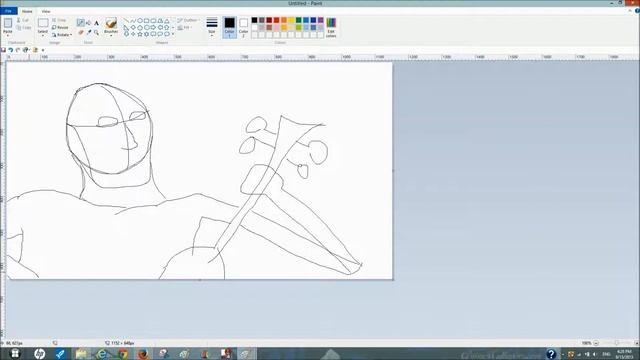Choose the Triangle shape

pyautogui.click(x=167, y=20)
